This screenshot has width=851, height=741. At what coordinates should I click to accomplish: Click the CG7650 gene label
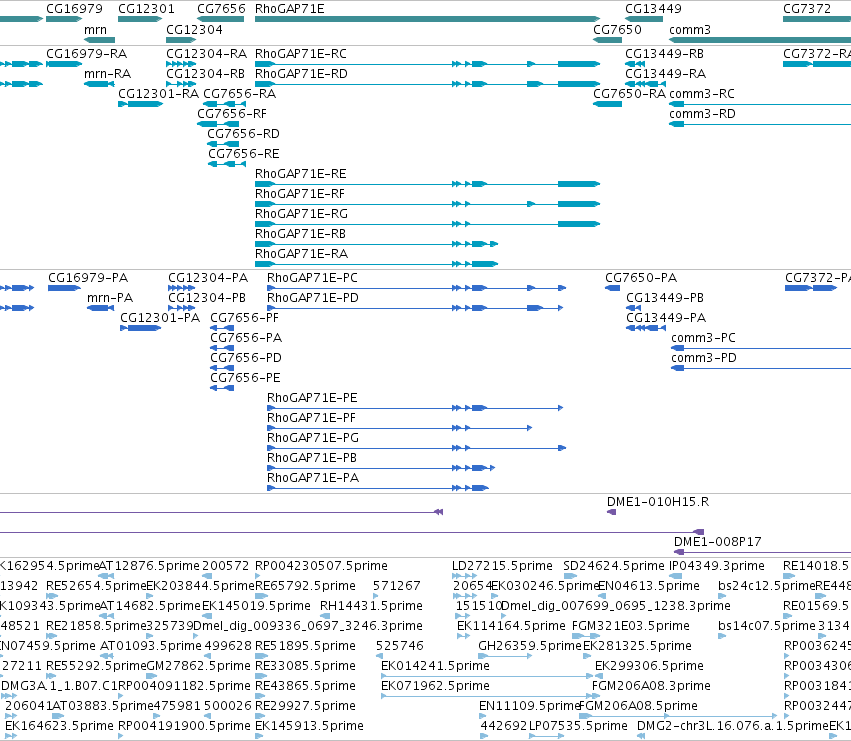[x=618, y=29]
